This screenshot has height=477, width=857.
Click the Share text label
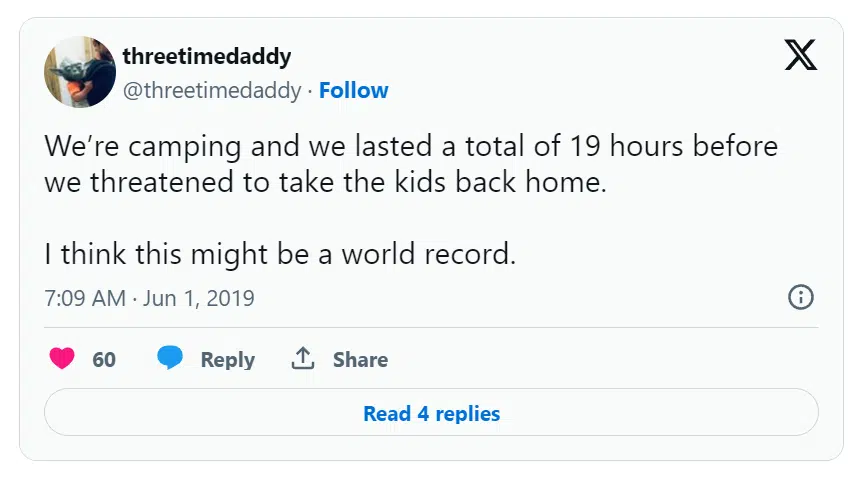pos(360,360)
